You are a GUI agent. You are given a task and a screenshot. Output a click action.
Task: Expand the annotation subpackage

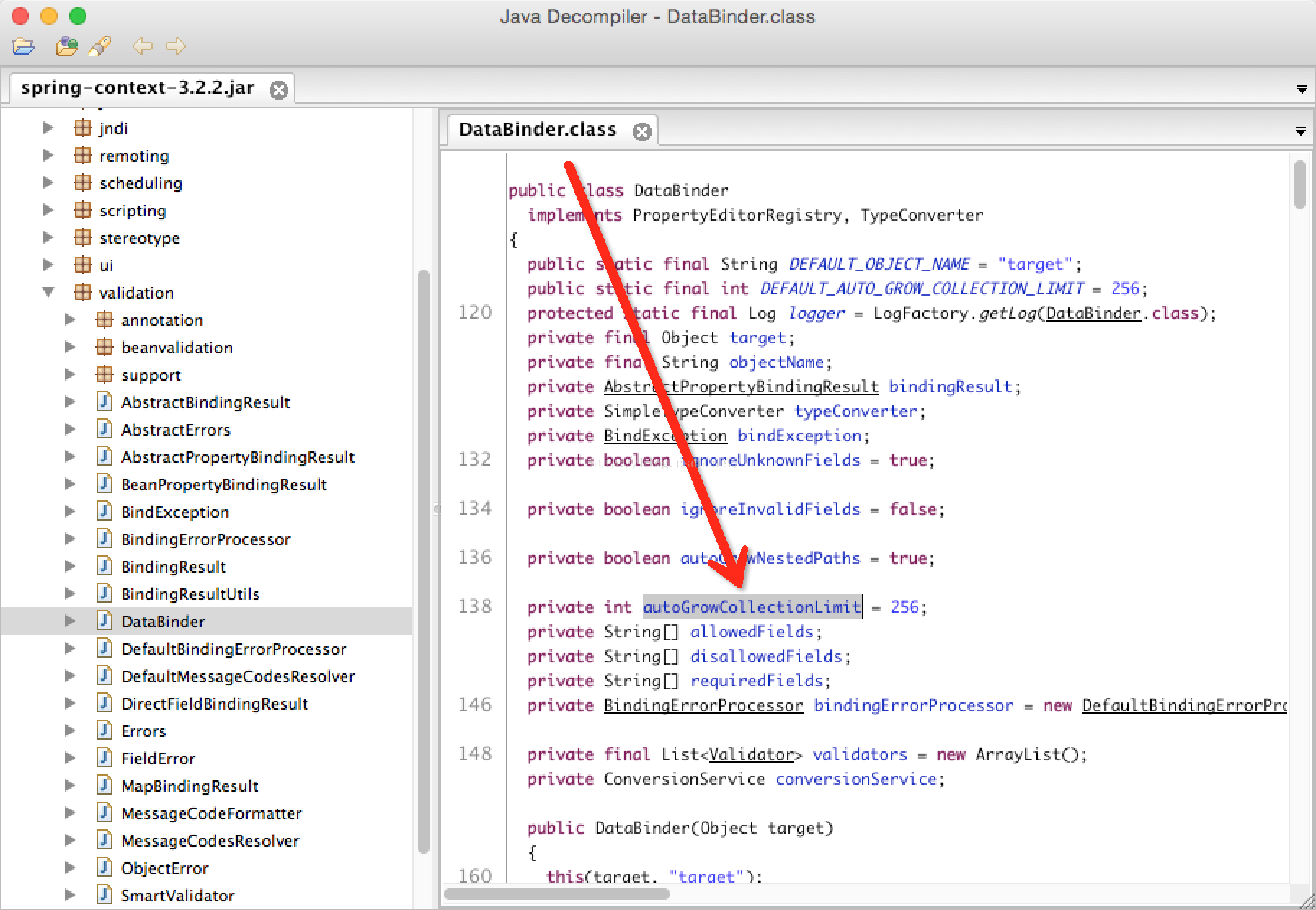point(70,319)
